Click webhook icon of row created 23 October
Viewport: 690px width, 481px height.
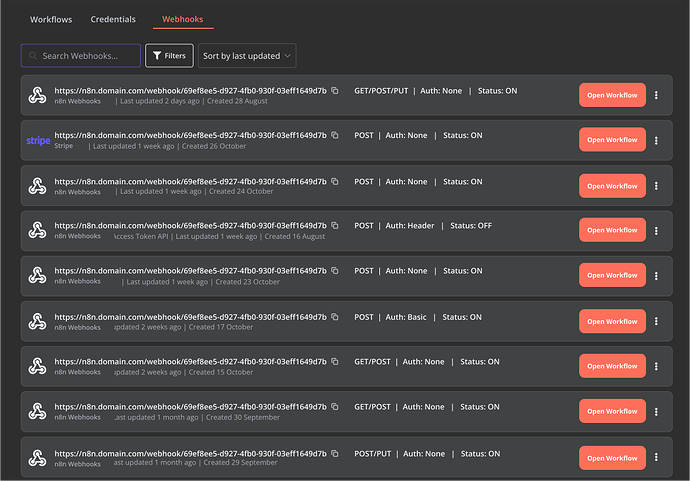(x=37, y=275)
